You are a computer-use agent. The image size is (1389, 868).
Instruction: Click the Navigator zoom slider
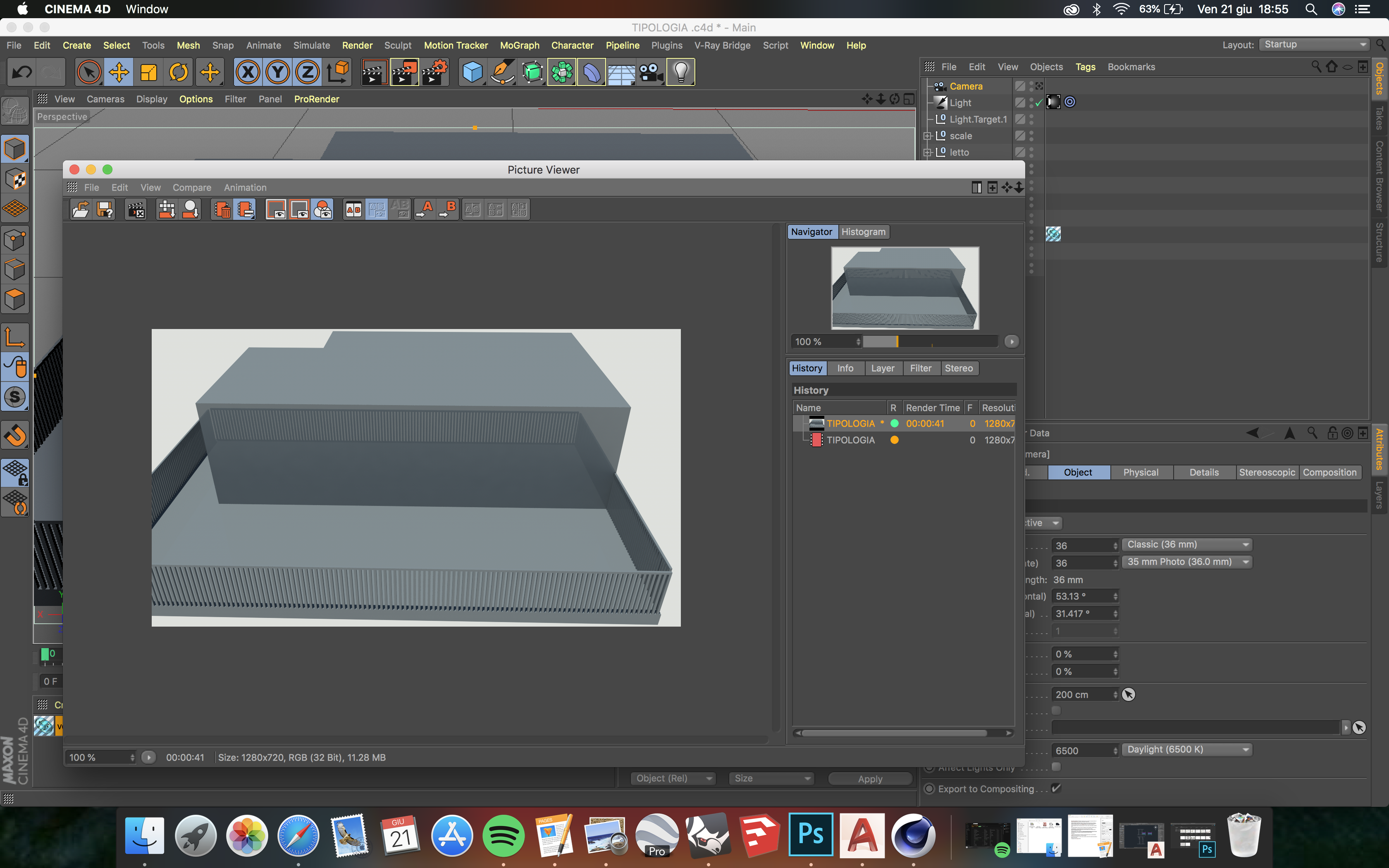click(x=930, y=341)
